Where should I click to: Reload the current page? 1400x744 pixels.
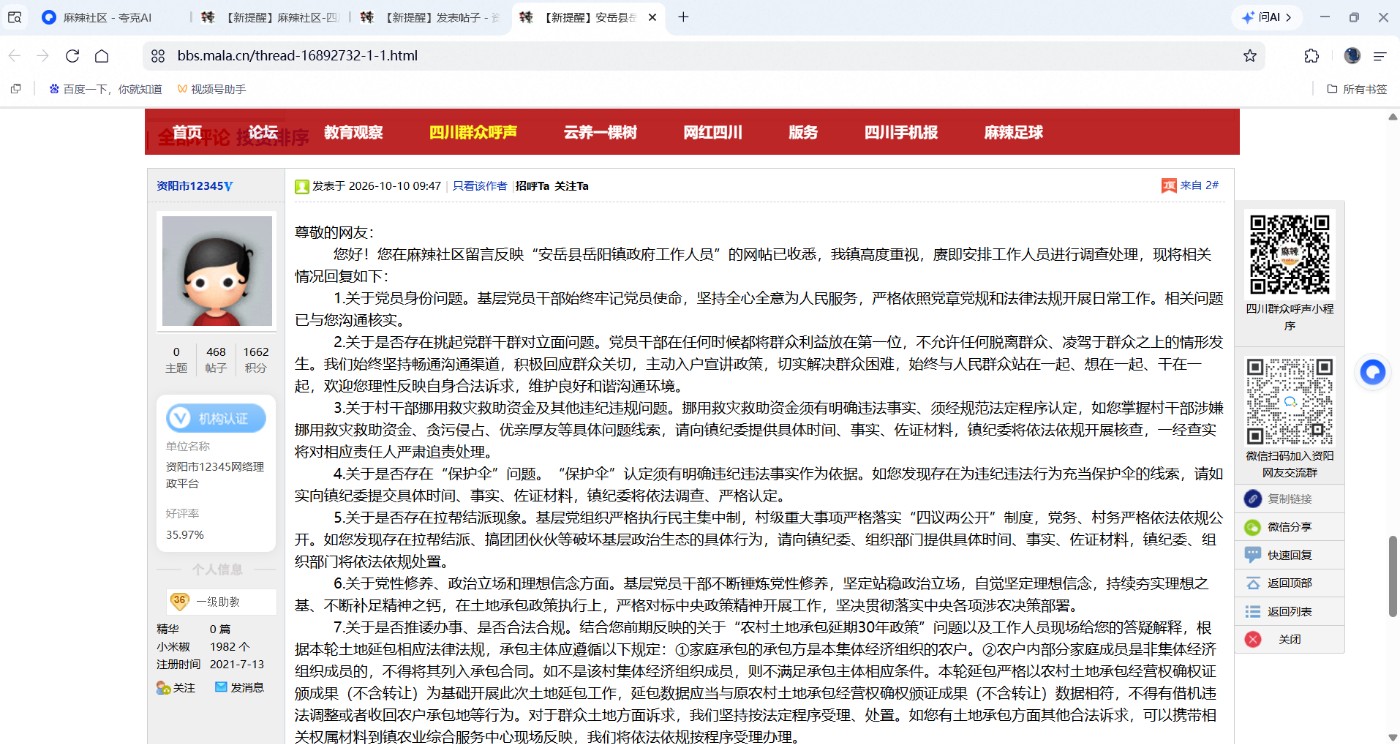point(72,56)
